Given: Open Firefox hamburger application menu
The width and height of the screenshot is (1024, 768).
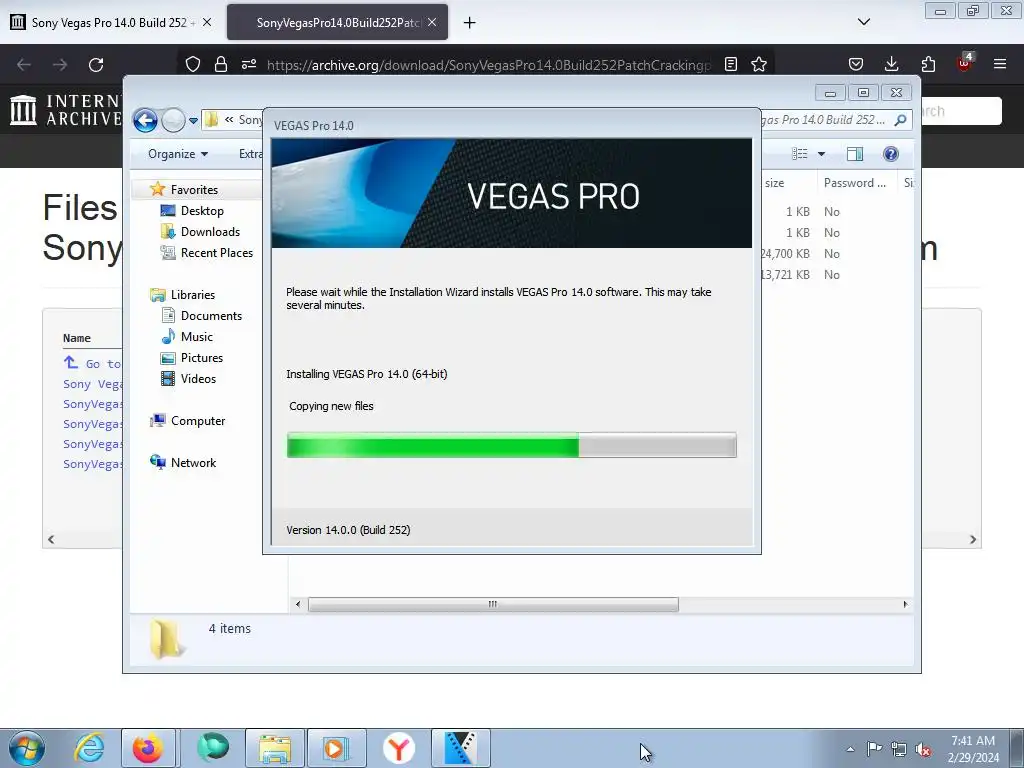Looking at the screenshot, I should tap(1000, 64).
